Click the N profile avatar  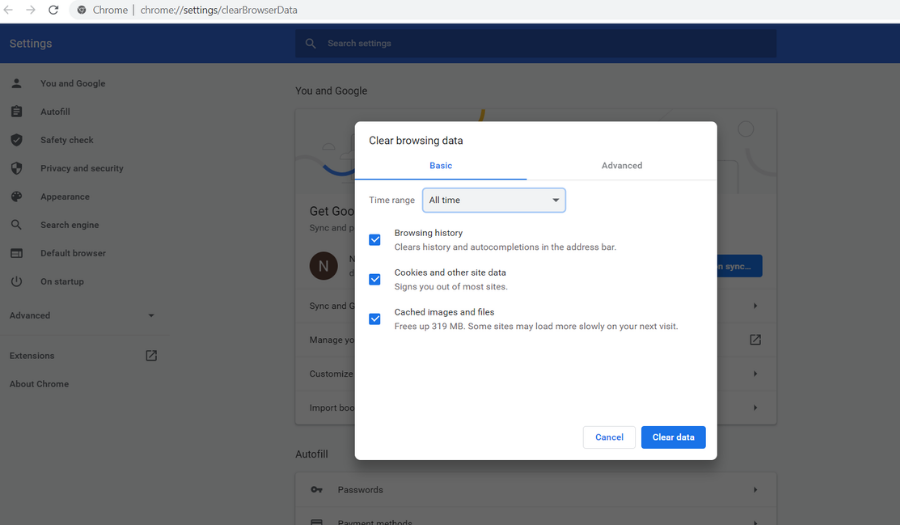pos(324,266)
